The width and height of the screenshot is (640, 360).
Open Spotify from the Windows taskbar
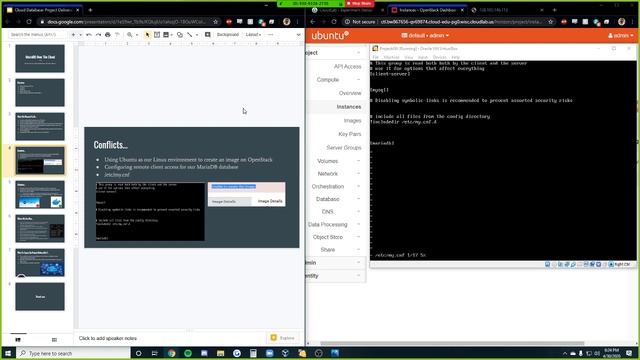(x=188, y=353)
